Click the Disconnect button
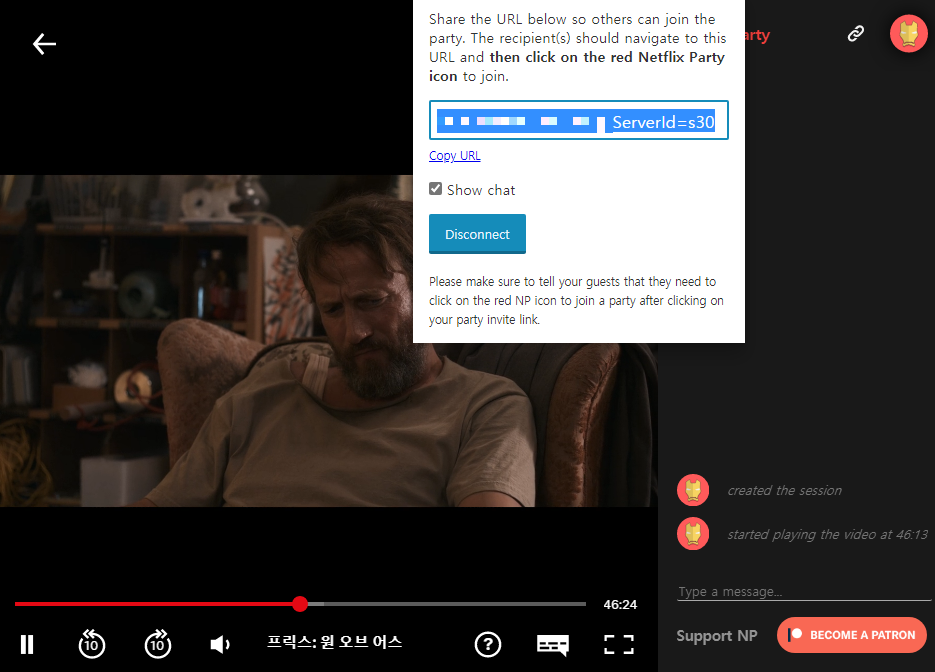The image size is (935, 672). (x=477, y=234)
